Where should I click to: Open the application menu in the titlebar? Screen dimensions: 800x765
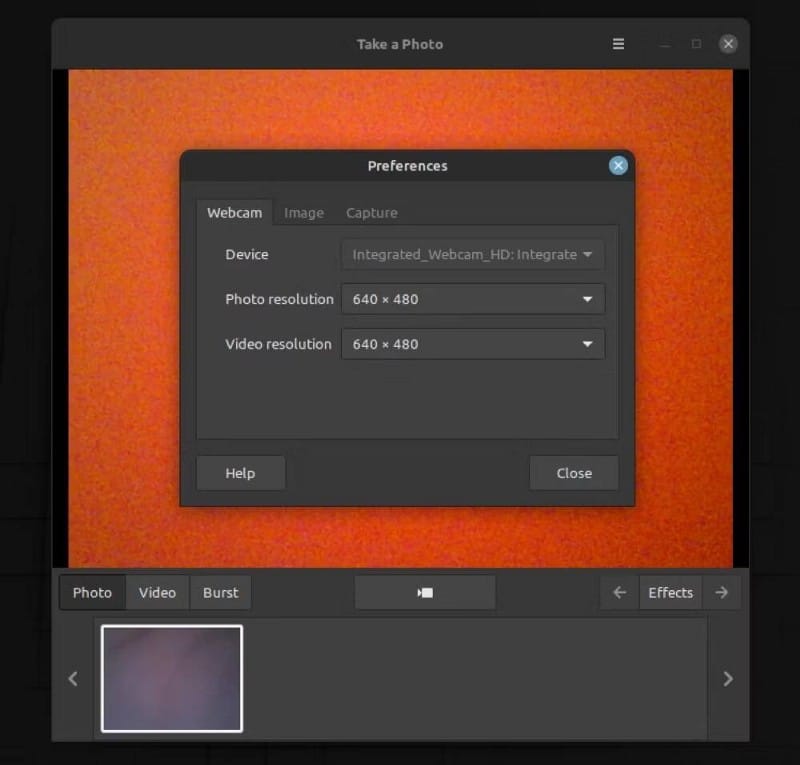click(x=618, y=44)
